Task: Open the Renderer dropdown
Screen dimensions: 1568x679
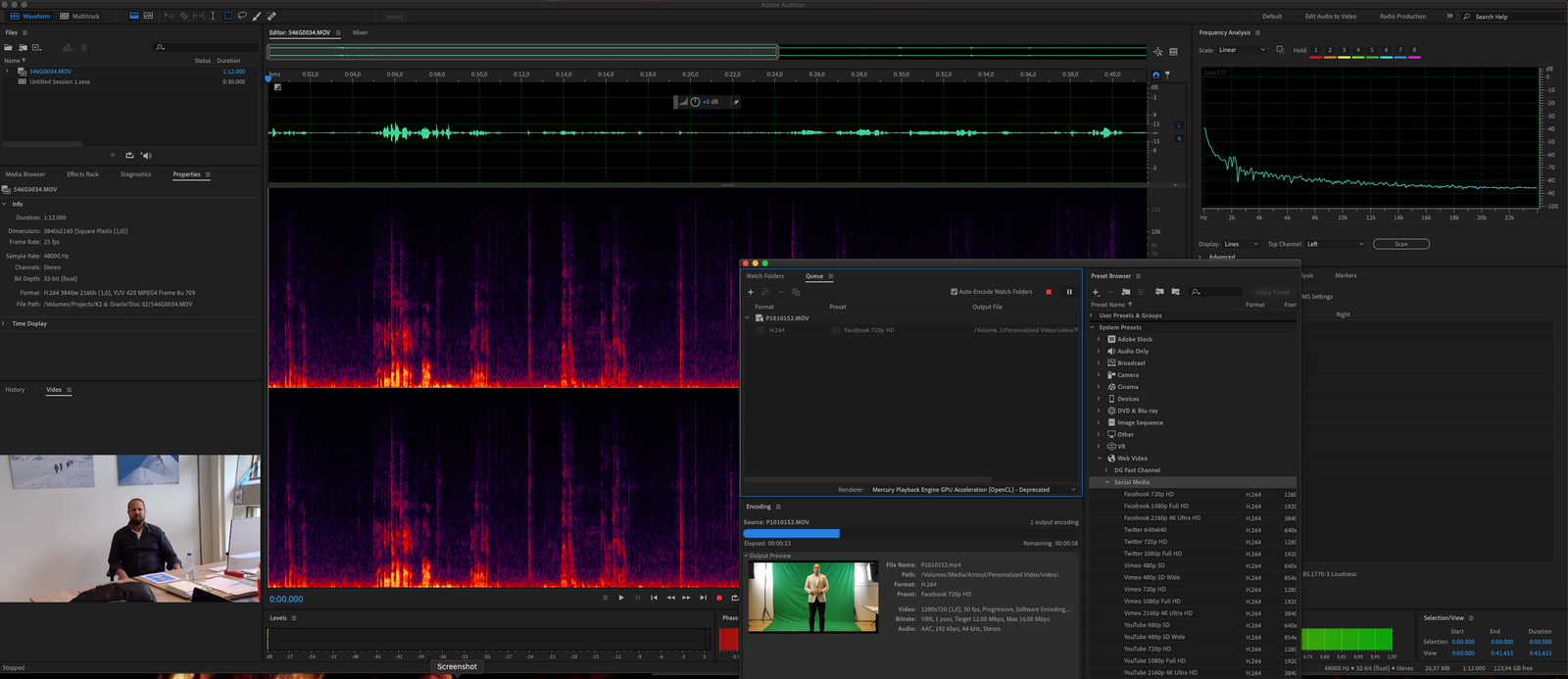Action: point(973,490)
